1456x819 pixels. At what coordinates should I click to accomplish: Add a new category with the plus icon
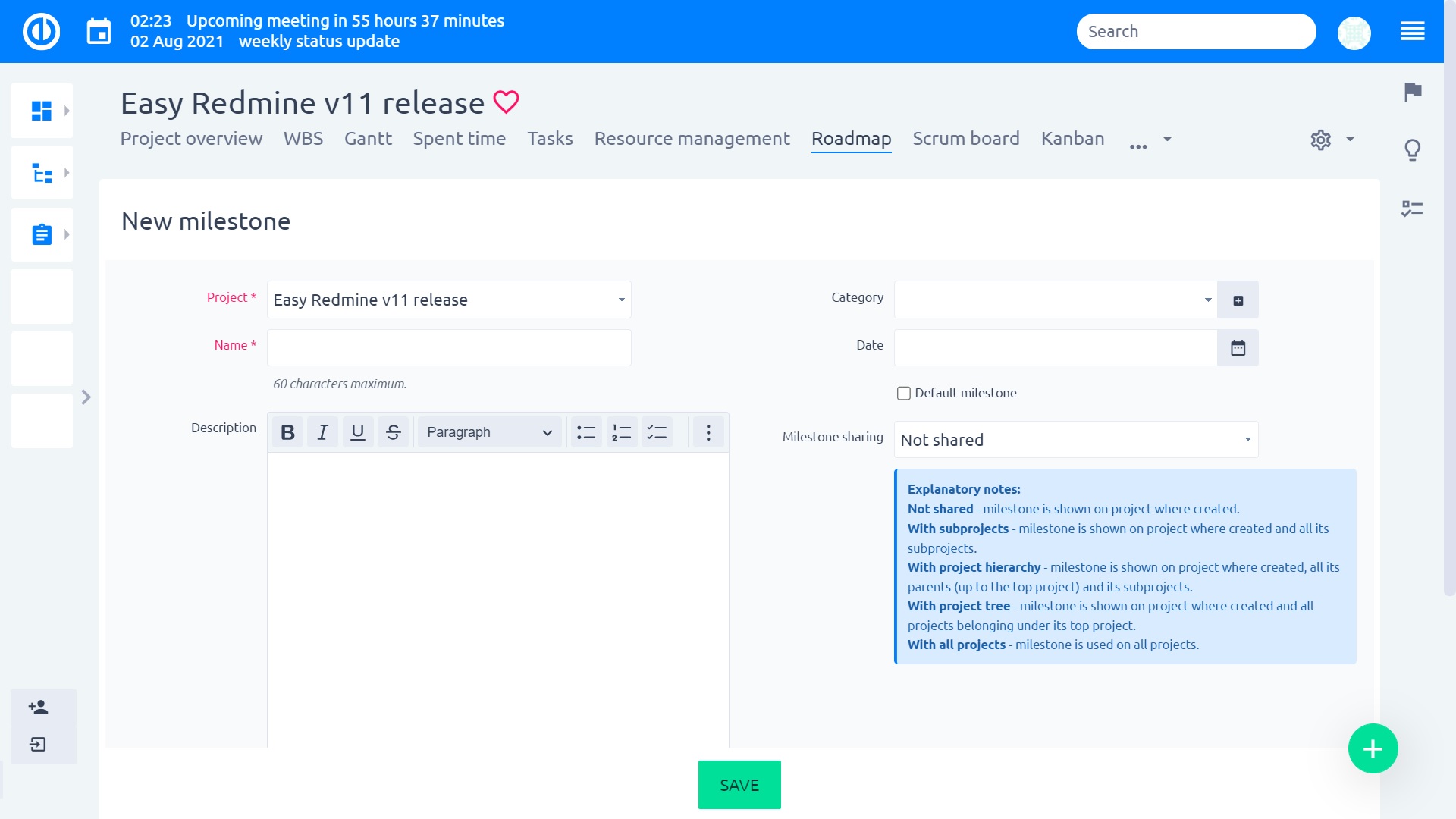pyautogui.click(x=1238, y=299)
